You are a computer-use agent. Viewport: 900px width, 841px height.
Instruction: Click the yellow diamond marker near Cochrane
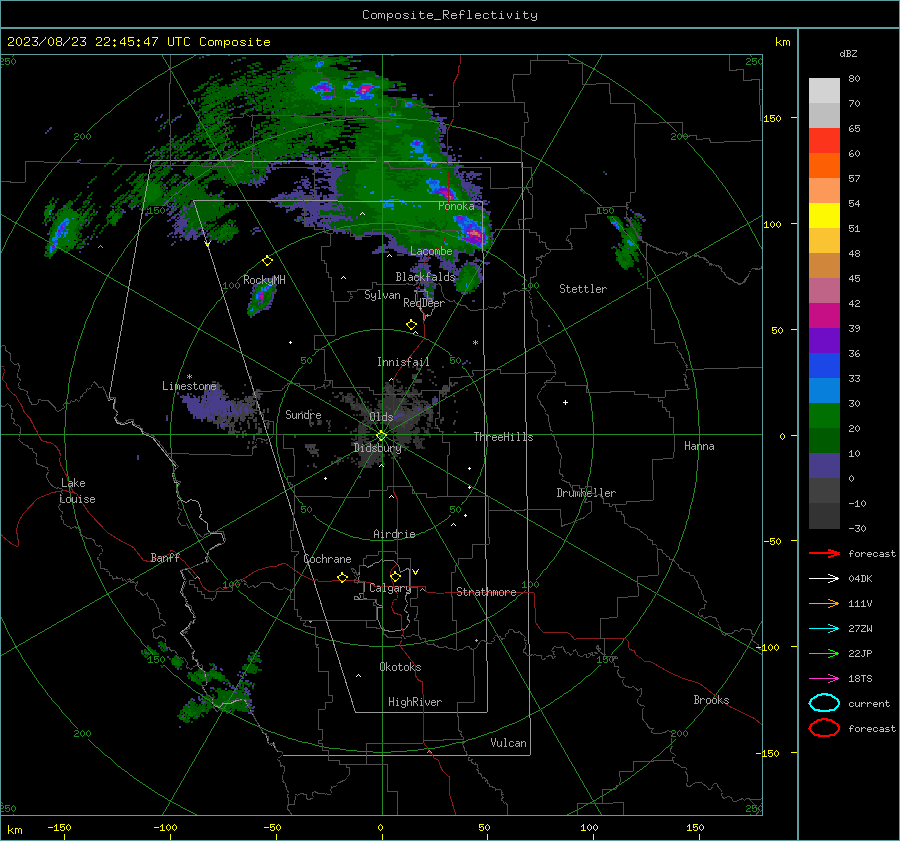[x=342, y=578]
